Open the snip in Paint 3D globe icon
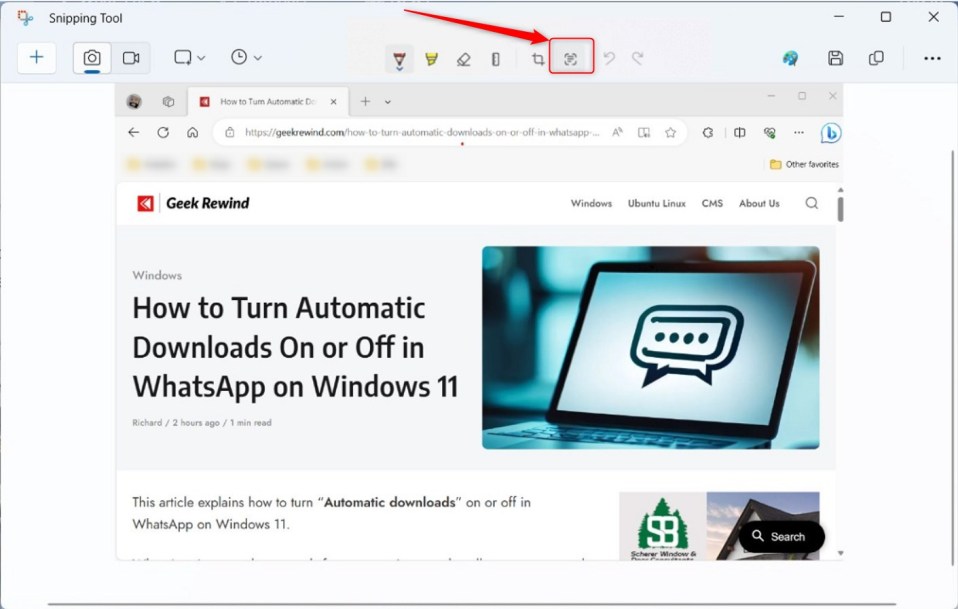This screenshot has height=609, width=958. [791, 58]
